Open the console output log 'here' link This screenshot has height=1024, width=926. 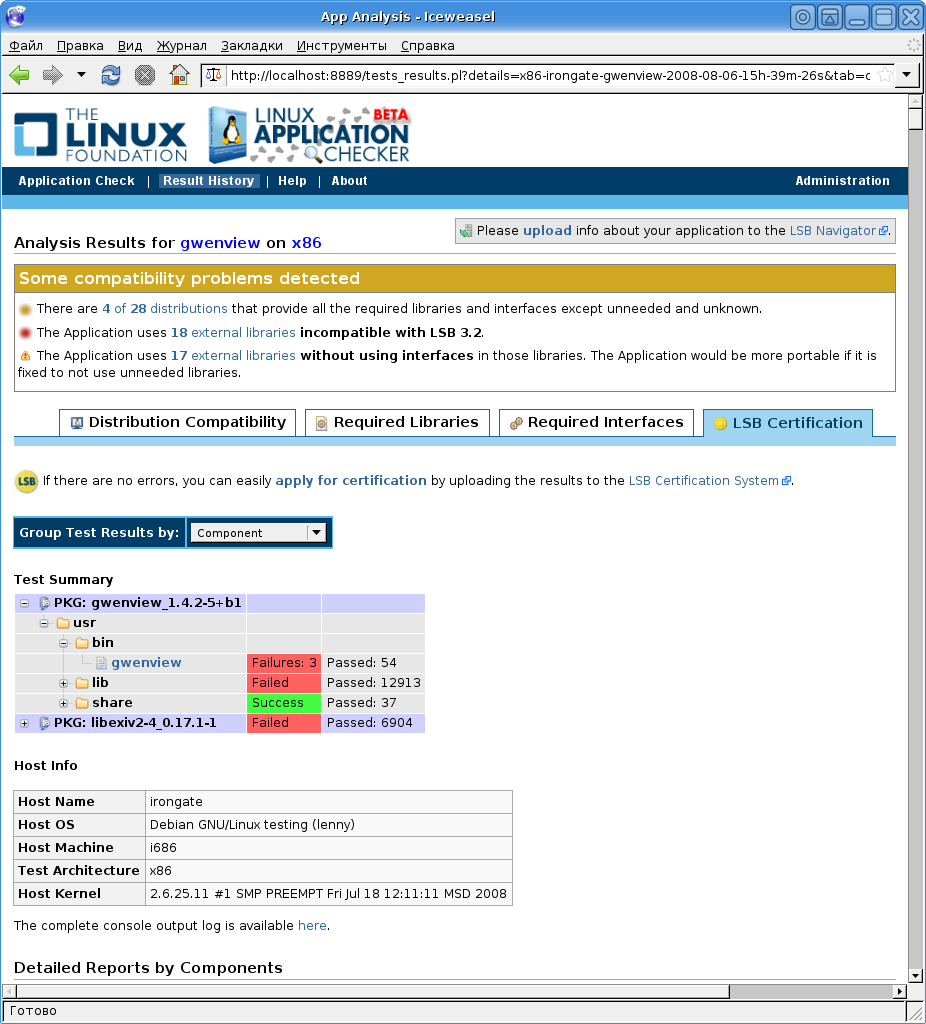[312, 925]
